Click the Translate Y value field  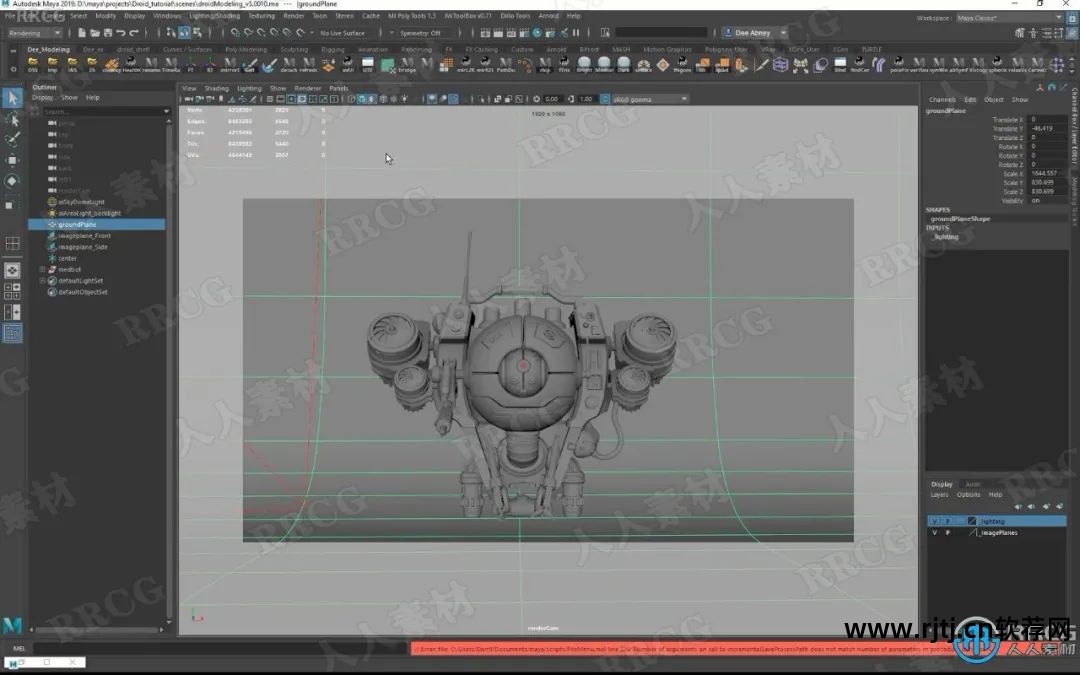pos(1045,129)
